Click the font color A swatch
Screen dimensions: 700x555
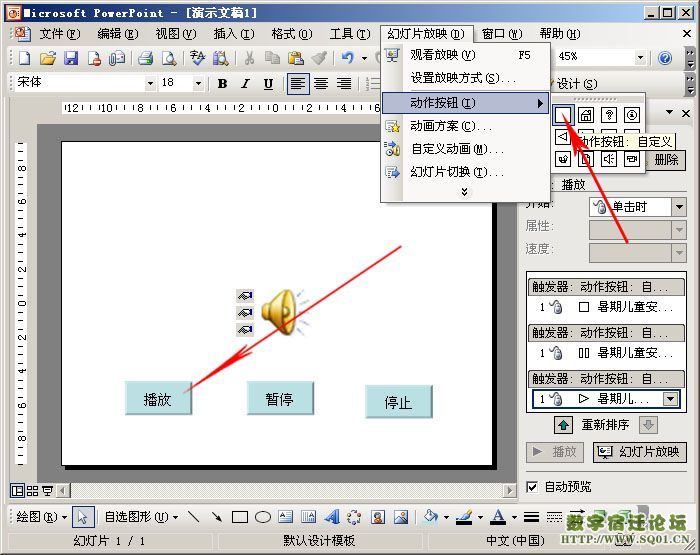pyautogui.click(x=498, y=517)
